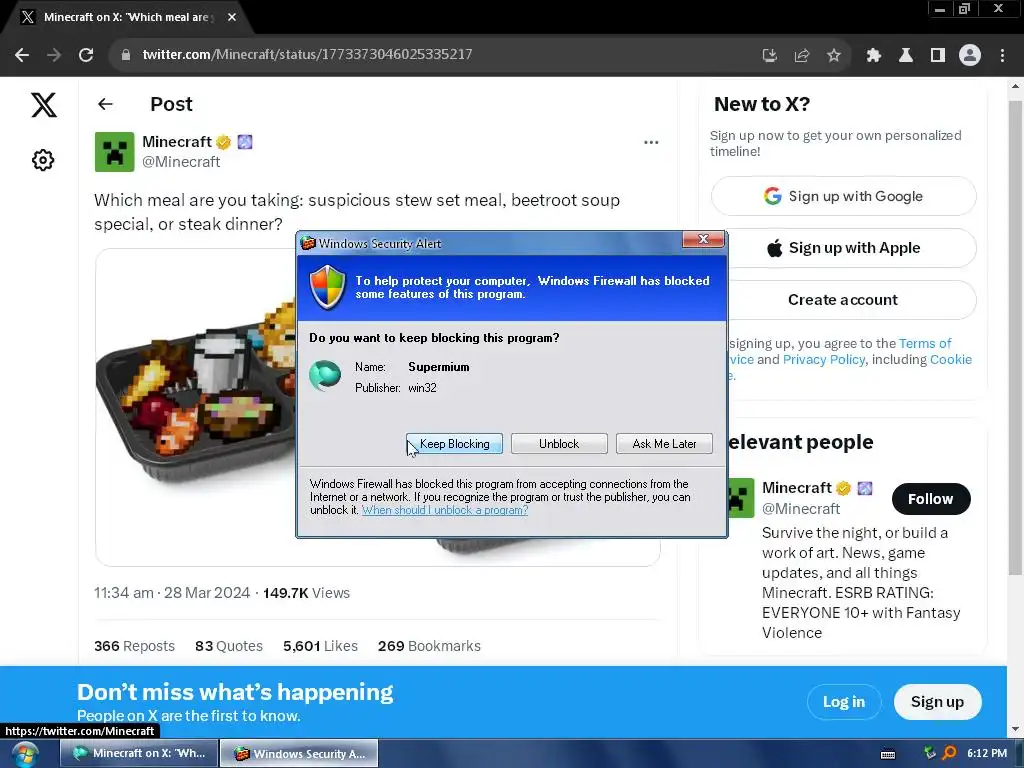This screenshot has height=768, width=1024.
Task: Click the magnifier icon in system tray
Action: (949, 753)
